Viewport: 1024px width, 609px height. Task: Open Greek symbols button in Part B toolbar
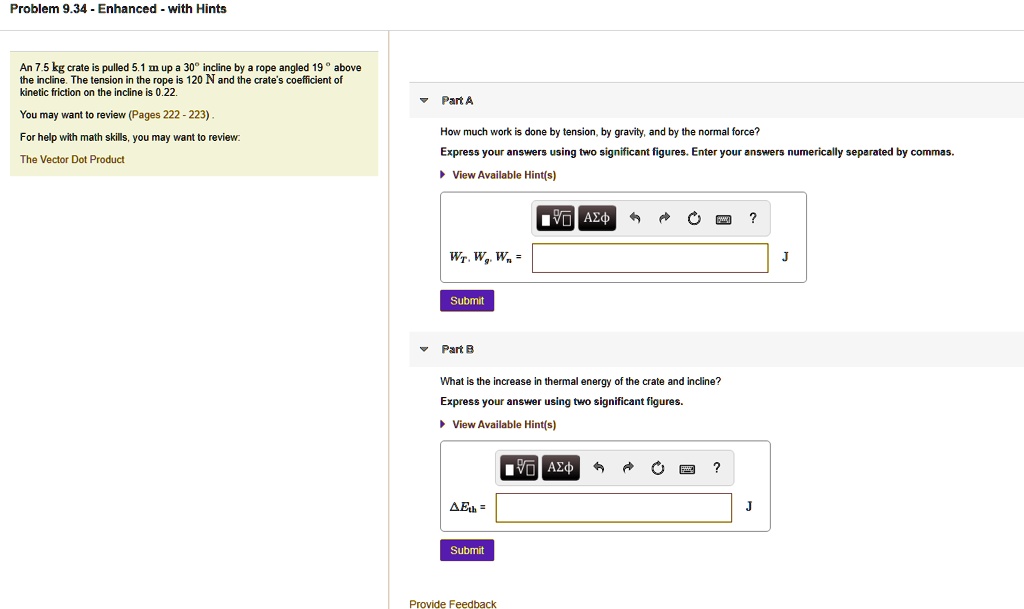[560, 467]
